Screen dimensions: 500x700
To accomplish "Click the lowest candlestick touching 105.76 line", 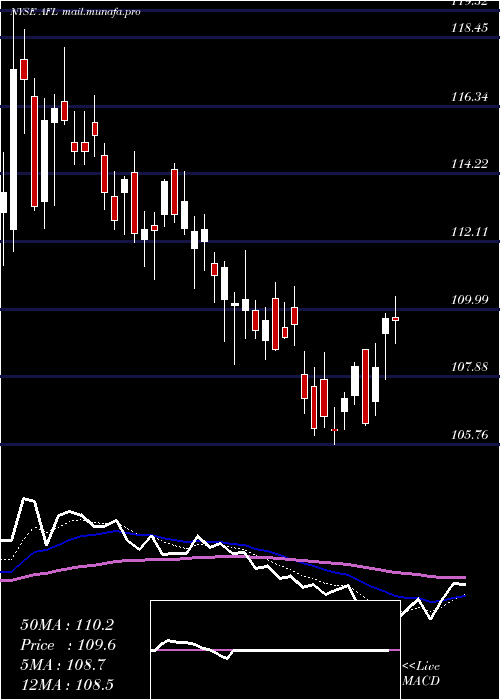I will tap(334, 429).
